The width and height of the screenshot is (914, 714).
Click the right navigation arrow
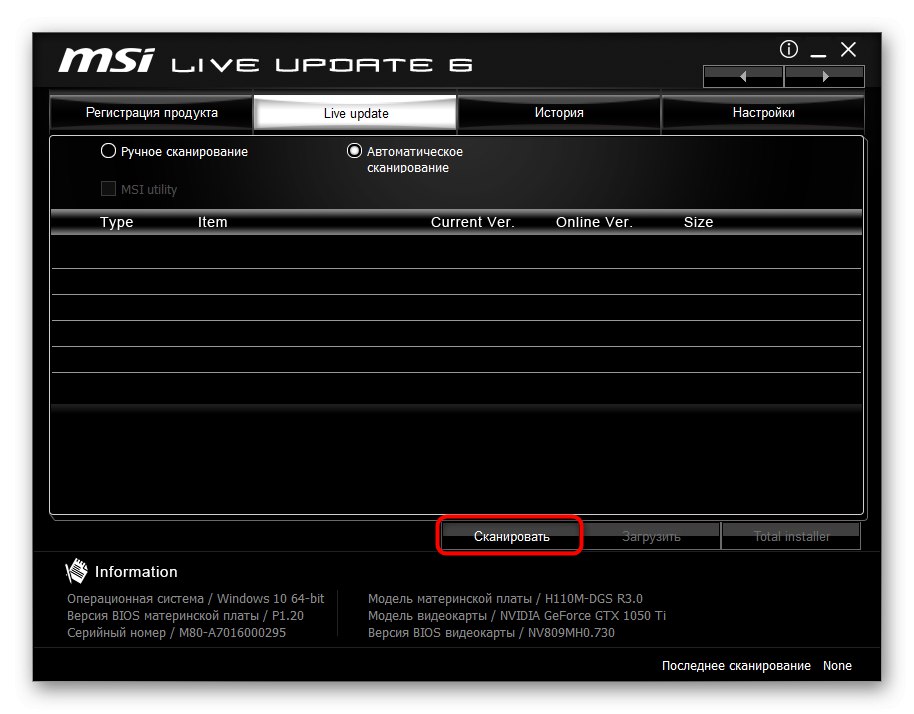pyautogui.click(x=824, y=75)
